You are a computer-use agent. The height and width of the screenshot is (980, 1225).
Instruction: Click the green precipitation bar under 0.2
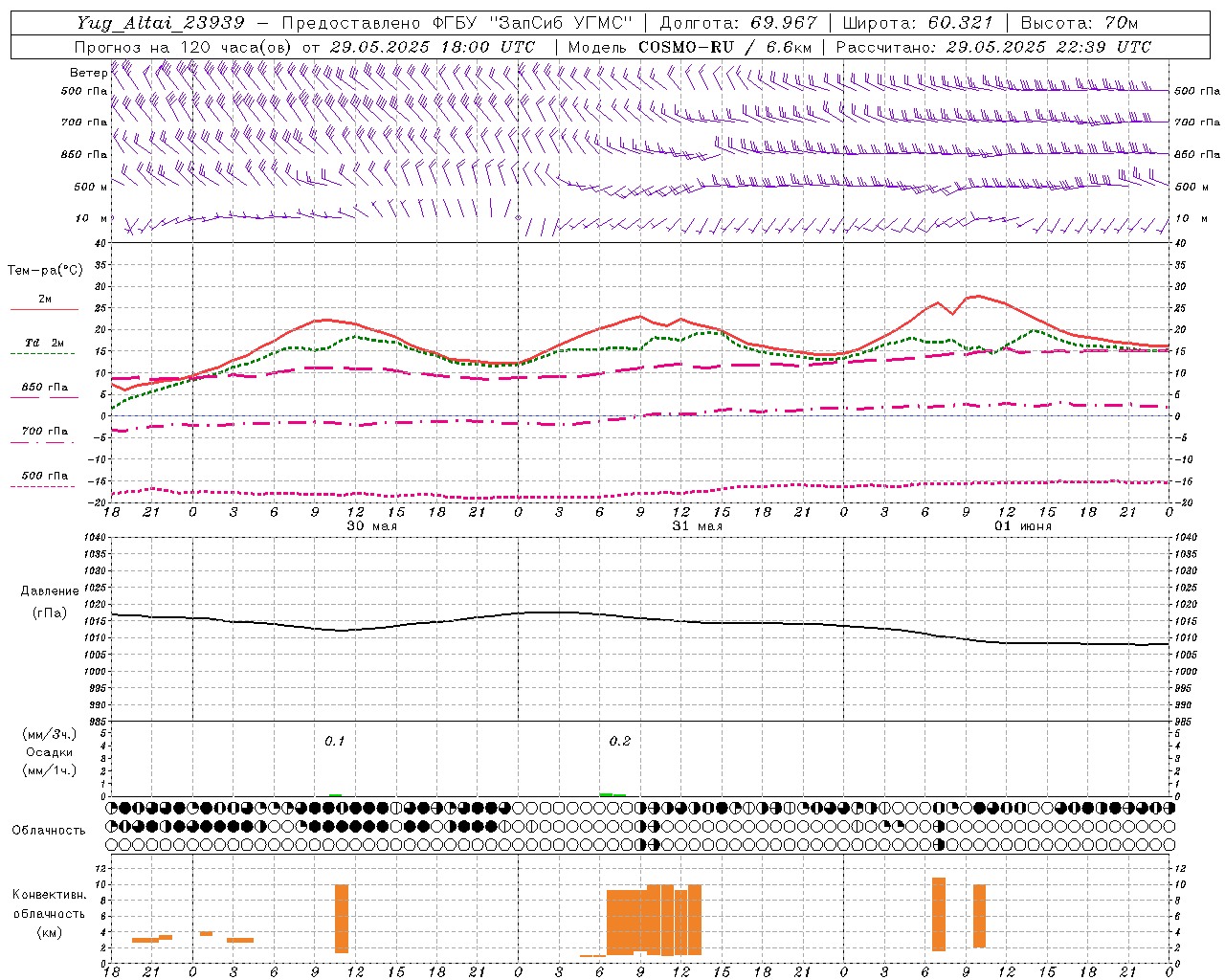(612, 794)
